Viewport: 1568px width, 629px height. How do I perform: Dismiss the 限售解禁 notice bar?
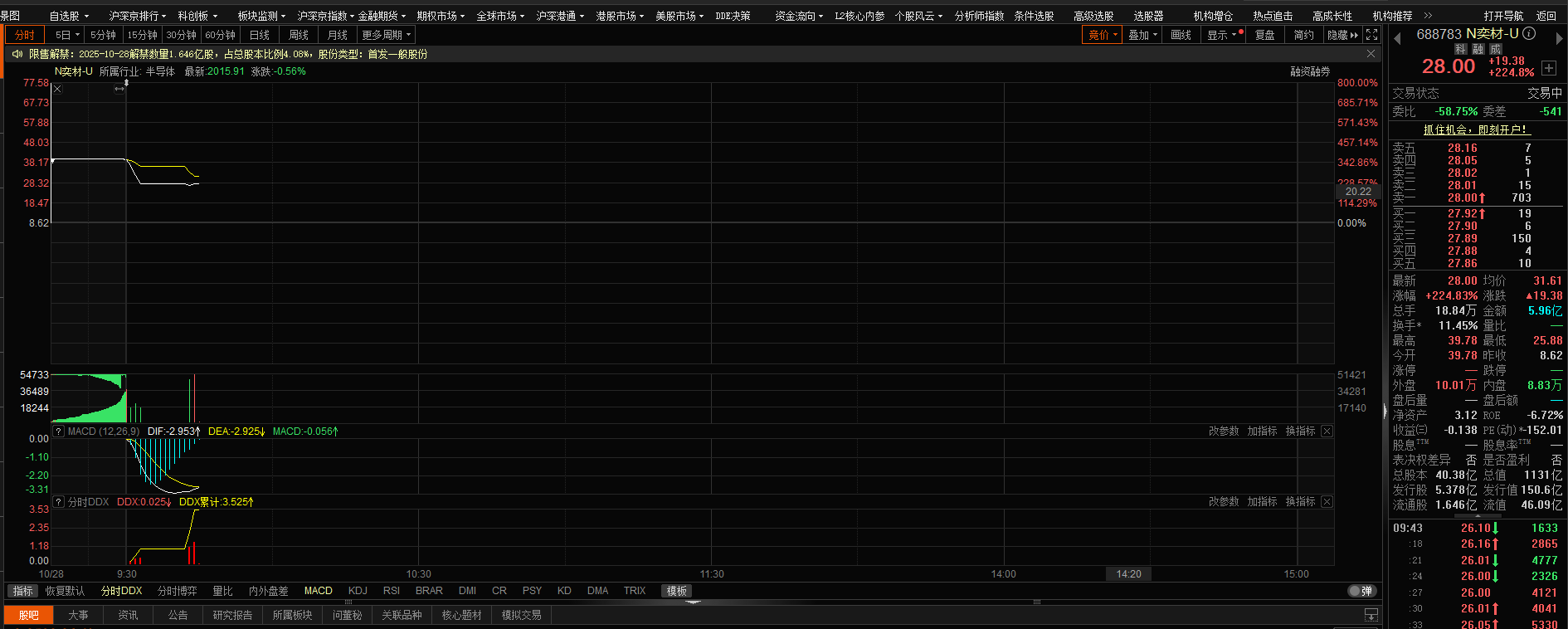point(1371,54)
